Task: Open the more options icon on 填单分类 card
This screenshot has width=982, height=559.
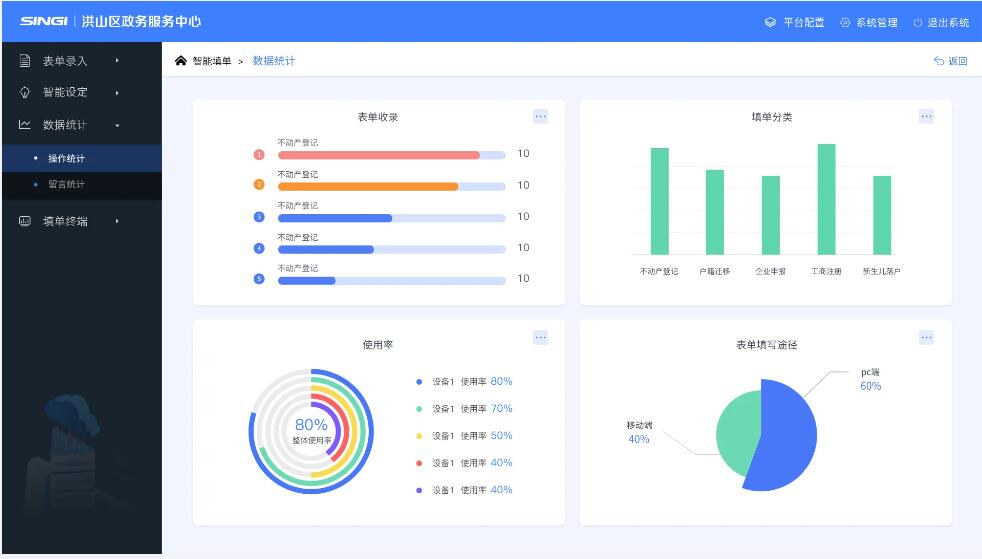Action: click(926, 116)
